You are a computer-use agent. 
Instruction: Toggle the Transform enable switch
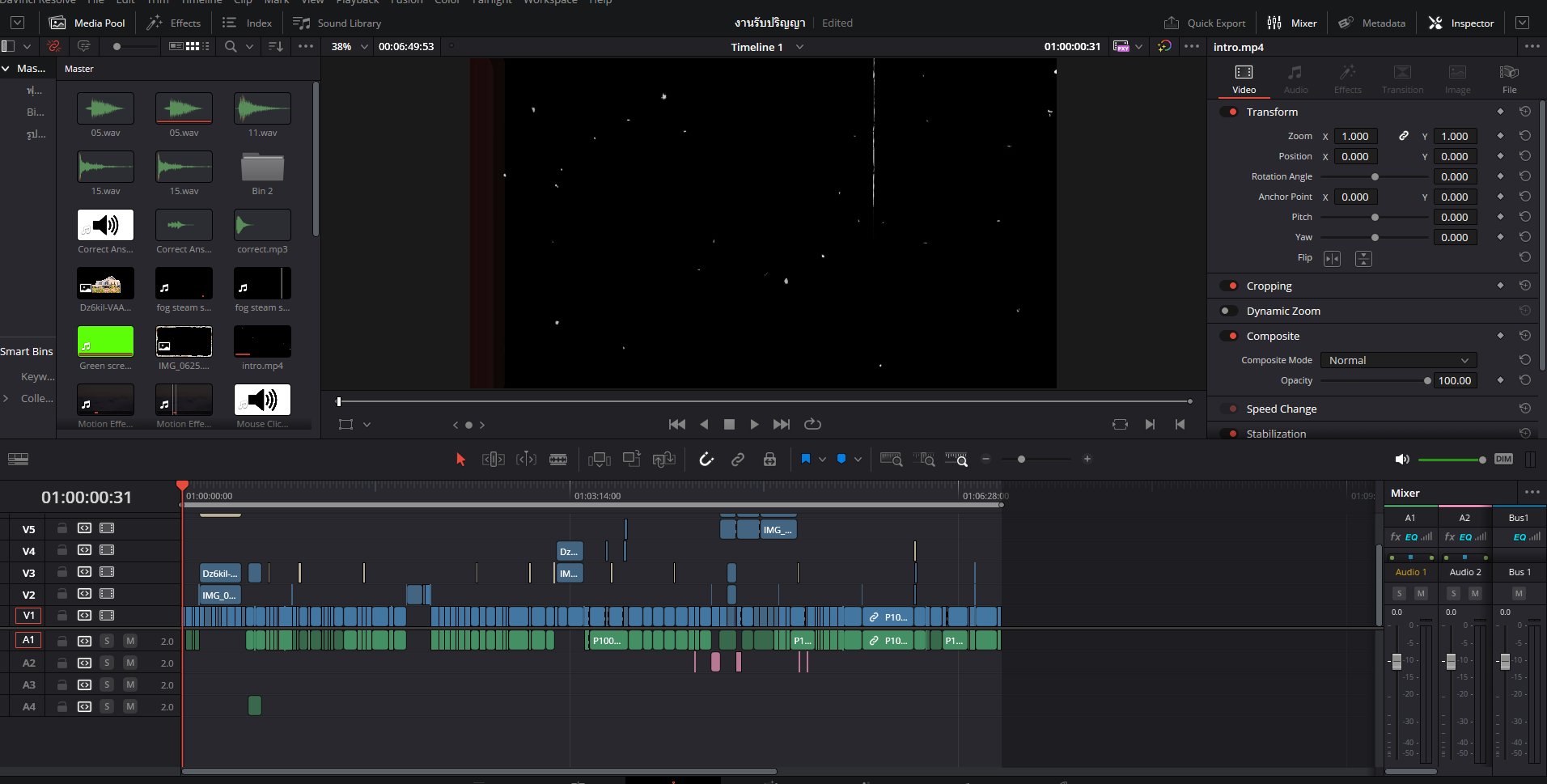point(1229,112)
